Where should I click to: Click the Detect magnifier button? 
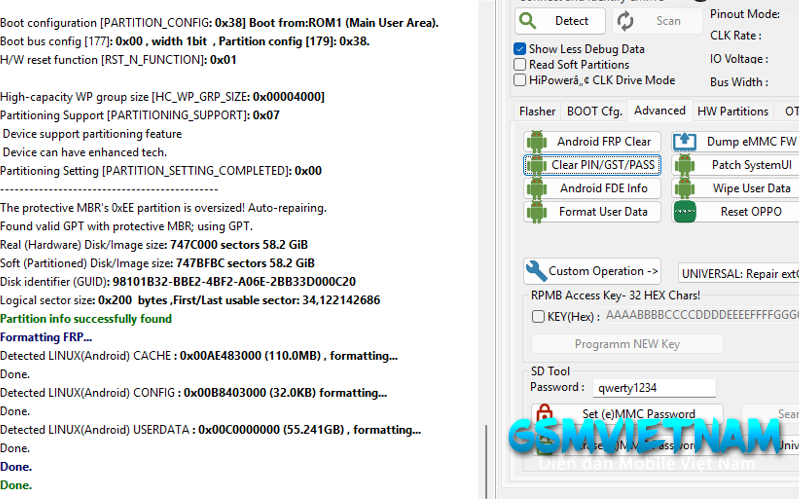(559, 21)
